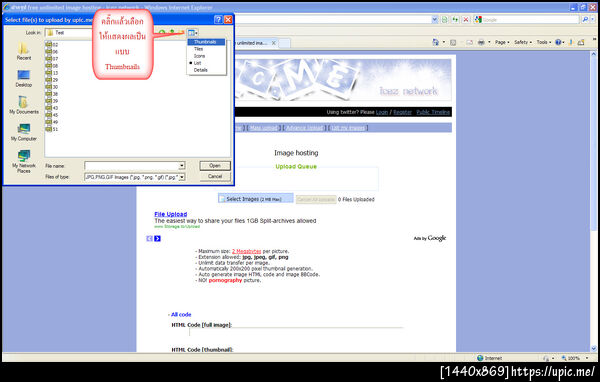Choose Icons from view menu
Viewport: 600px width, 382px height.
coord(207,56)
